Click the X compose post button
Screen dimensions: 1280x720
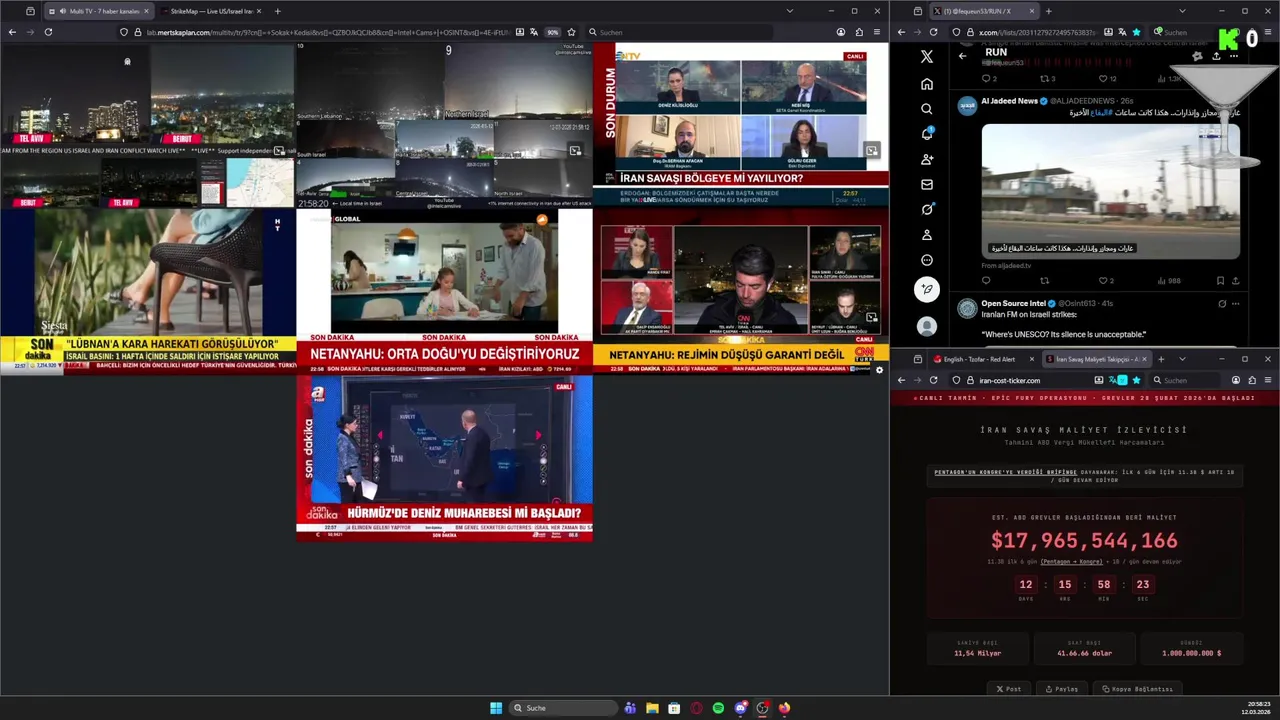(x=927, y=289)
